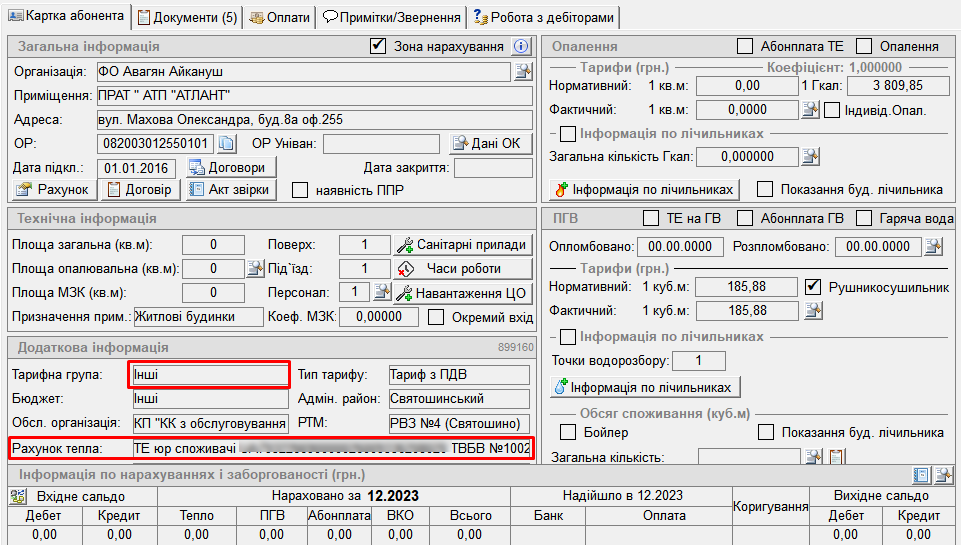
Task: Click the Тарифна група field
Action: click(209, 375)
